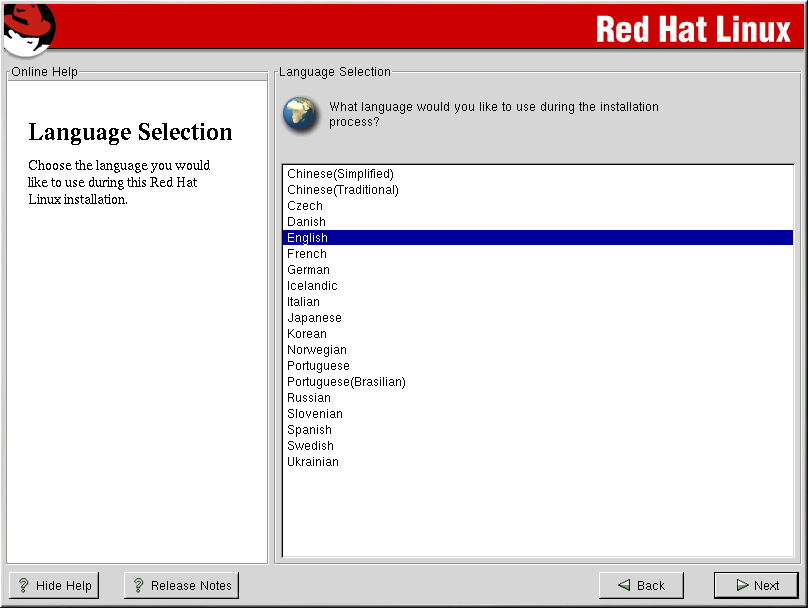The image size is (808, 608).
Task: Select the highlighted English entry
Action: tap(307, 238)
